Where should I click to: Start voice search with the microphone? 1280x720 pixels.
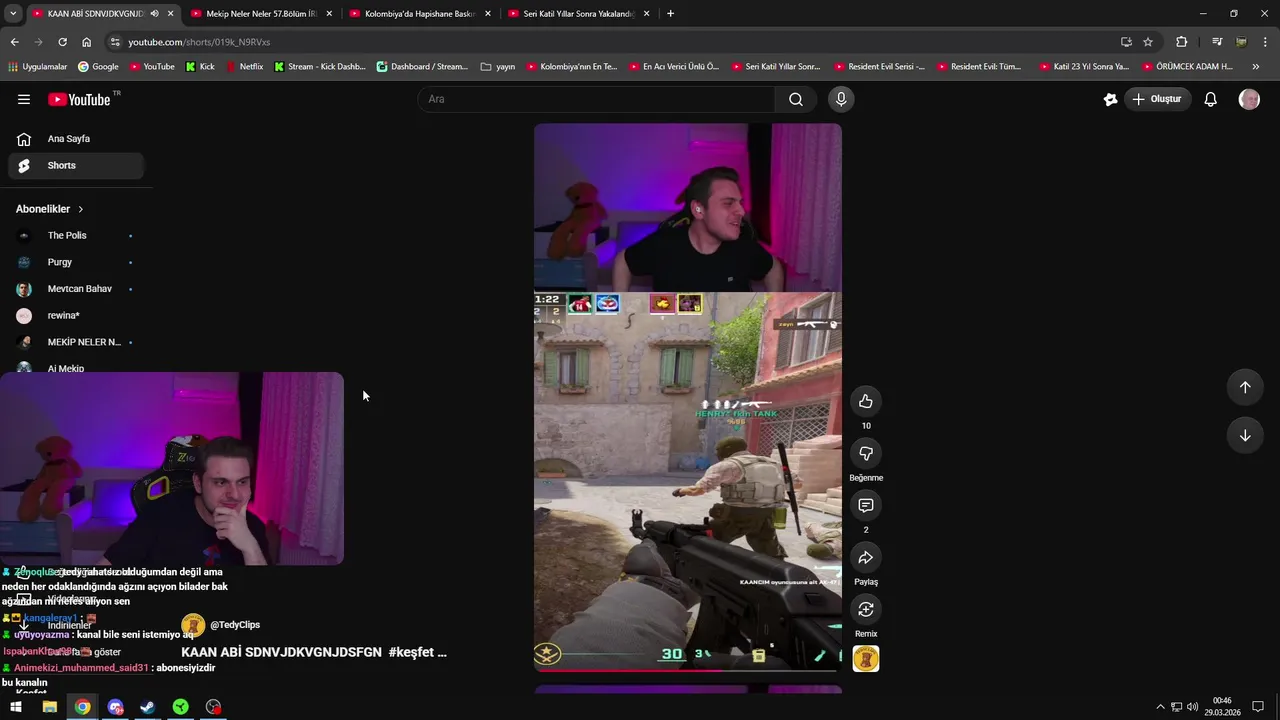[x=841, y=99]
